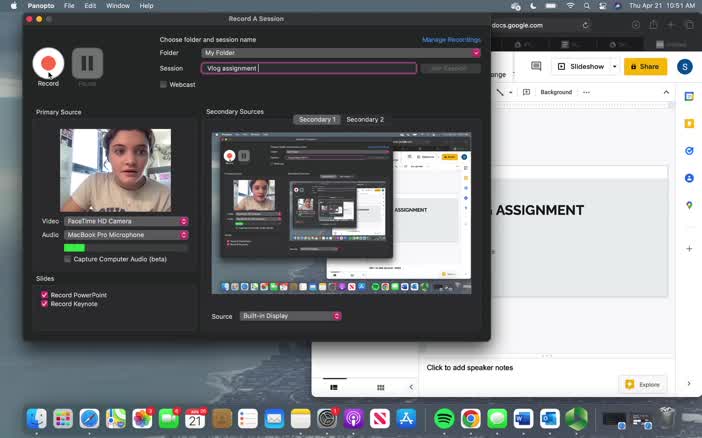The image size is (702, 438).
Task: Reload the docs.google.com page
Action: click(585, 25)
